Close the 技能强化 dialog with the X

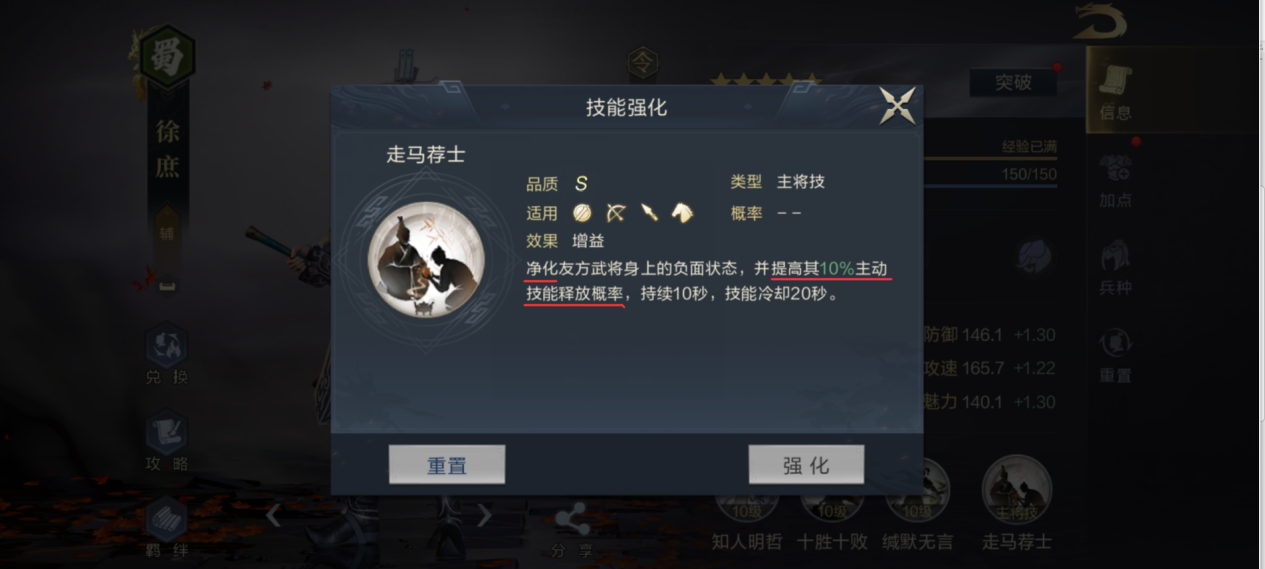[x=897, y=107]
